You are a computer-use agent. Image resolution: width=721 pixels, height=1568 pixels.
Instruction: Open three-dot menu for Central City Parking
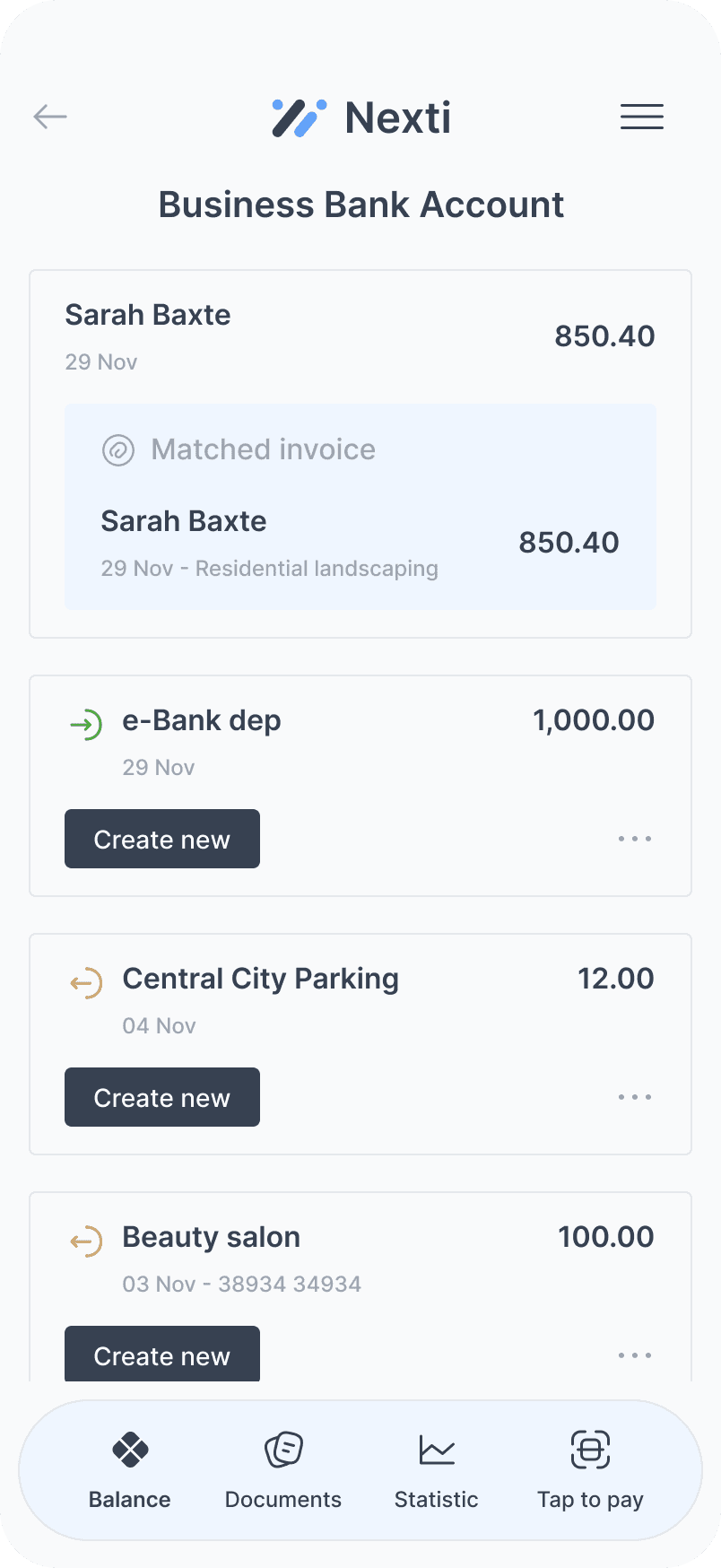pos(634,1097)
